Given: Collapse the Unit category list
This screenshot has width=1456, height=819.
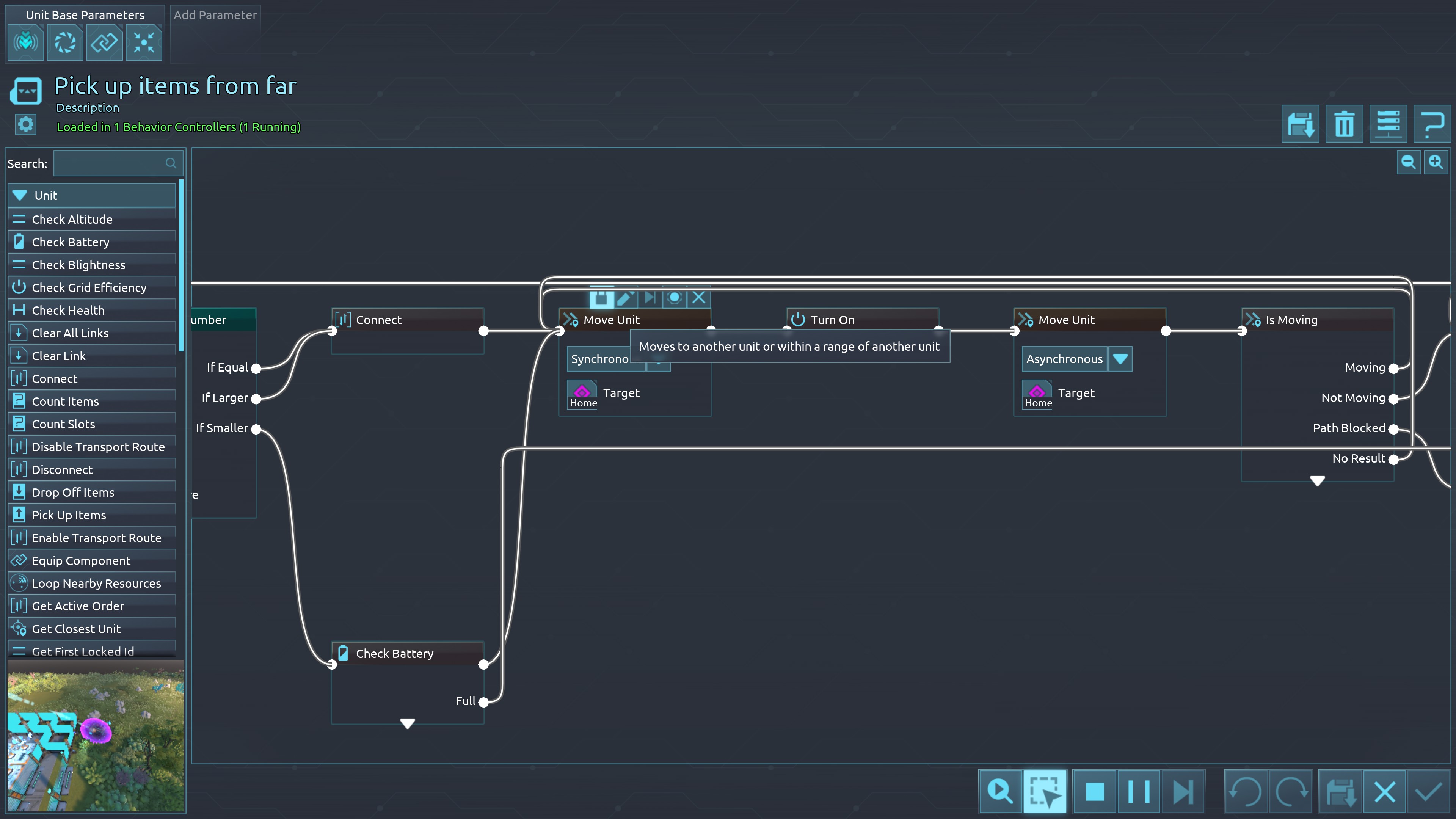Looking at the screenshot, I should point(20,196).
